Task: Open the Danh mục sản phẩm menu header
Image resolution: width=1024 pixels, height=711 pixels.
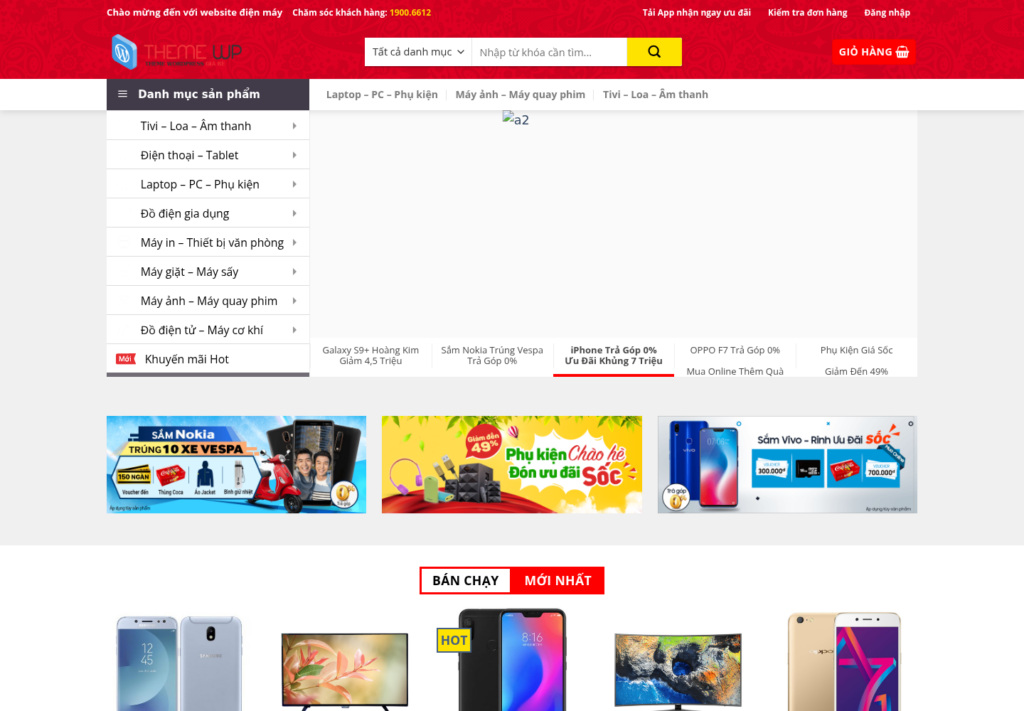Action: (x=208, y=94)
